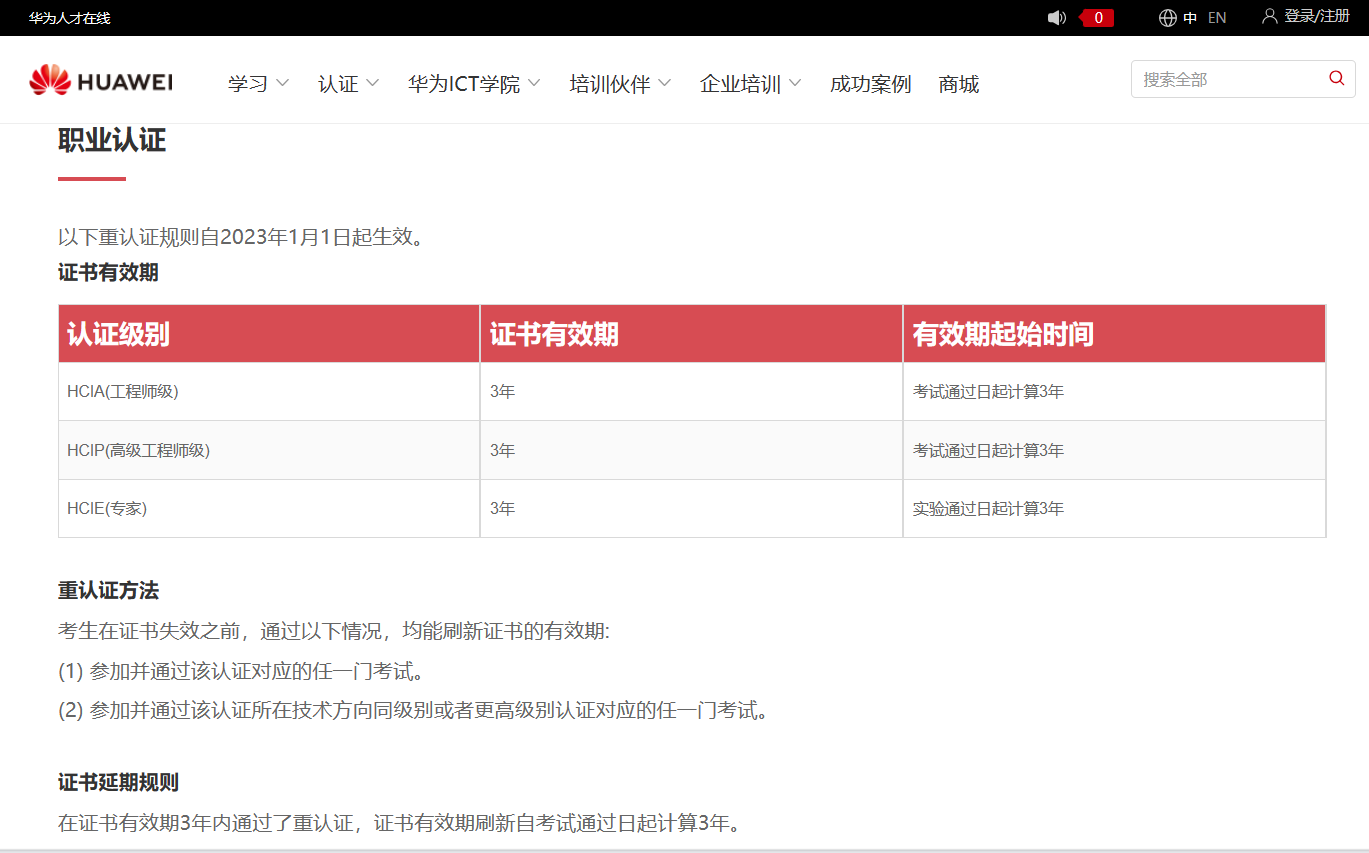Image resolution: width=1369 pixels, height=853 pixels.
Task: Click 考试通过日起计算3年 in HCIA row
Action: (x=988, y=392)
